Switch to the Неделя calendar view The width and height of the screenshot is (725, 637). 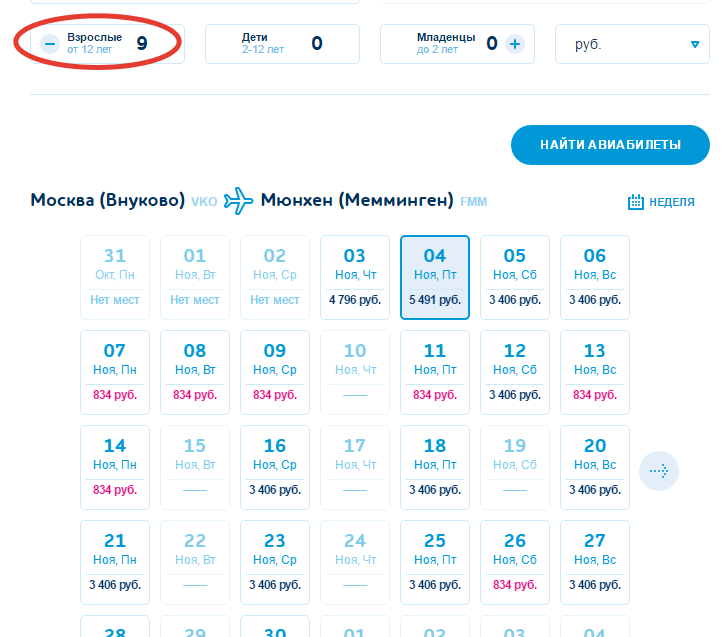(x=661, y=202)
